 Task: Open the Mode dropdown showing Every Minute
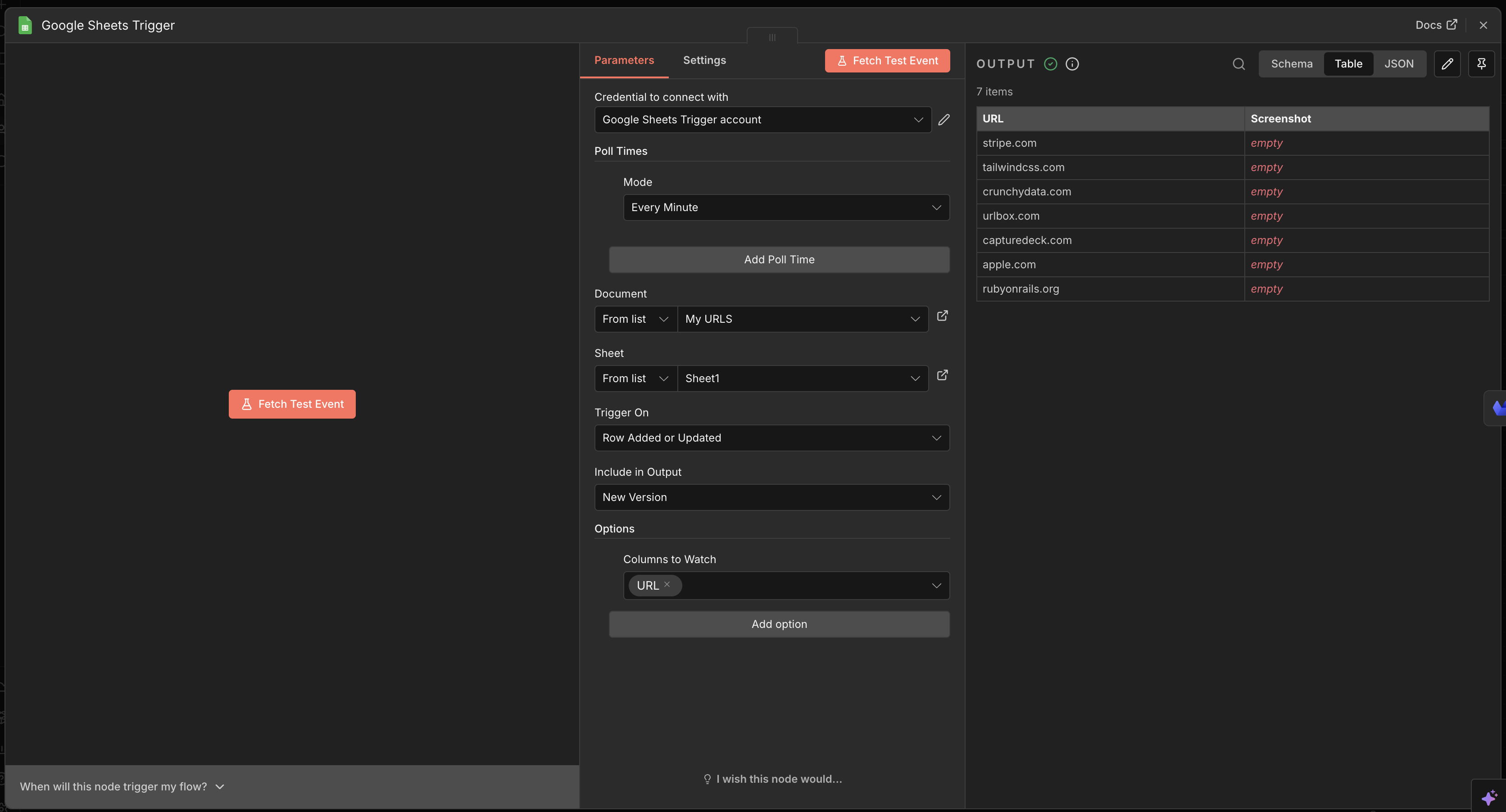(786, 208)
